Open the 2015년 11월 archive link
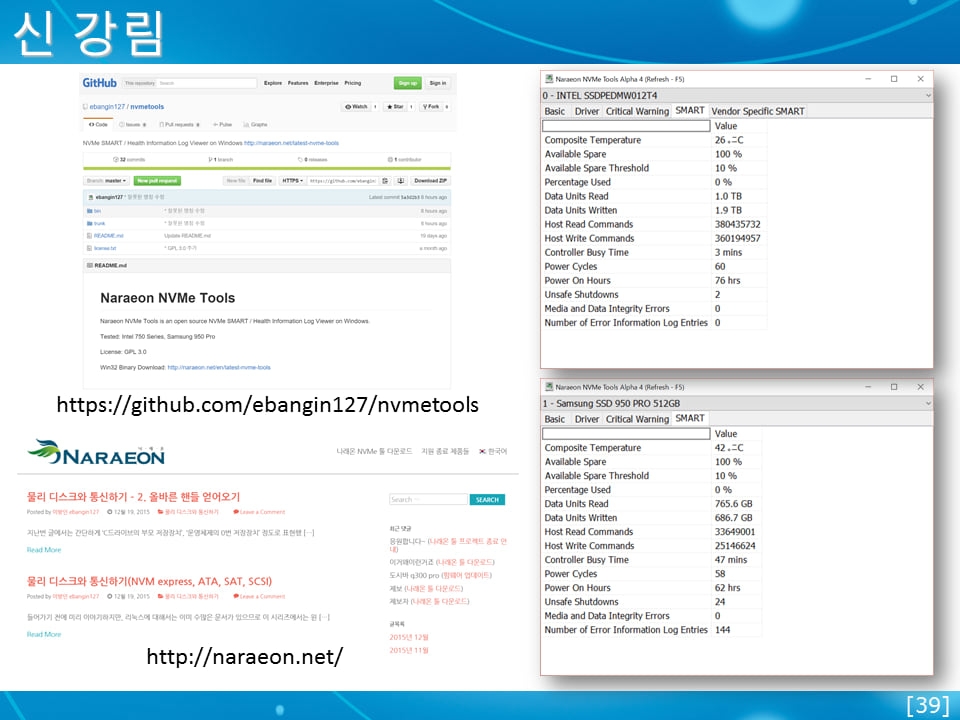The height and width of the screenshot is (720, 960). point(409,650)
